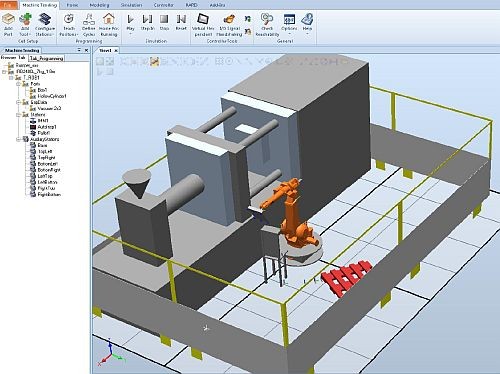Open the File menu tab
This screenshot has width=500, height=374.
(9, 5)
